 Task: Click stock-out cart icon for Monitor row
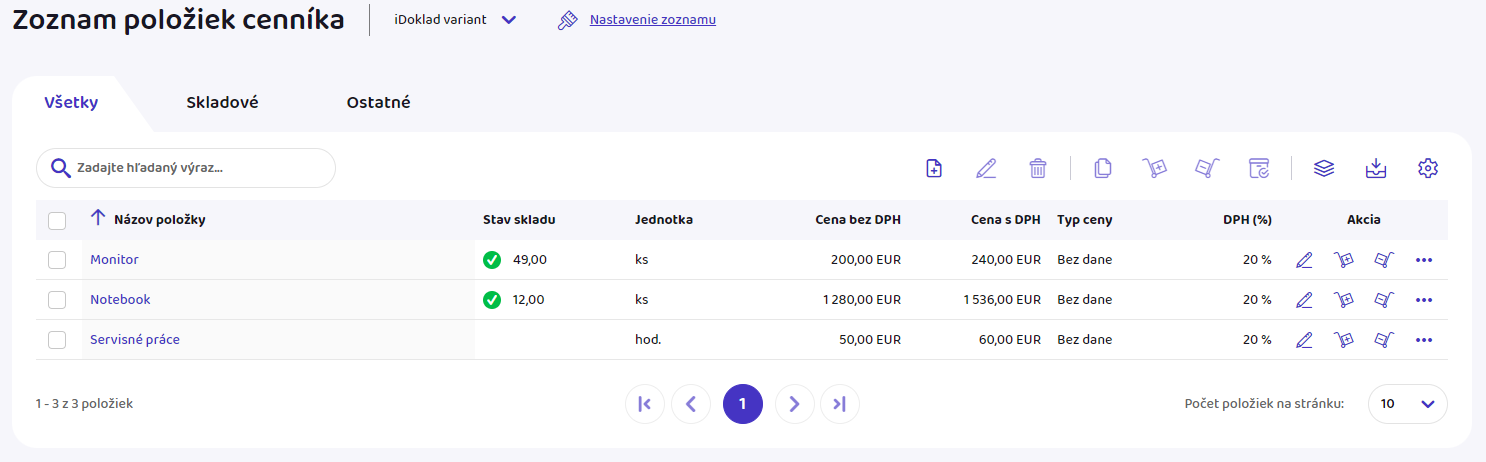[x=1384, y=260]
